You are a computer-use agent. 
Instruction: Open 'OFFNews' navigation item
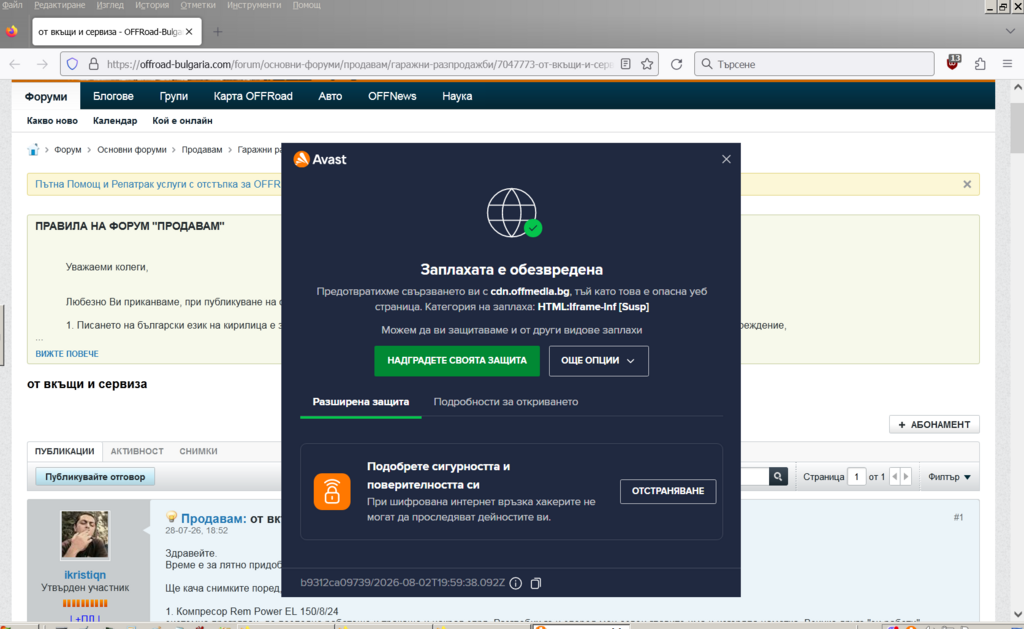click(x=392, y=96)
